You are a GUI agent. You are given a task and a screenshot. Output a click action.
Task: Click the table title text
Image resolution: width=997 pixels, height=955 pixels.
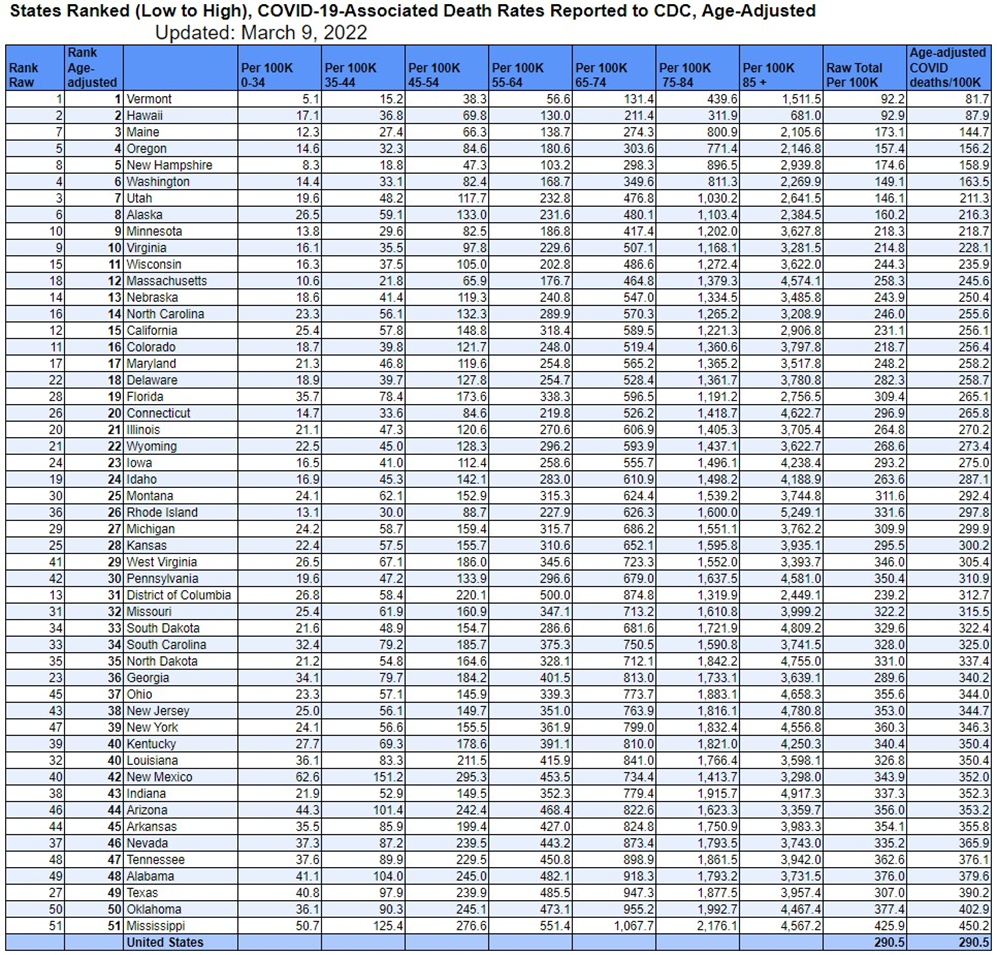[410, 12]
